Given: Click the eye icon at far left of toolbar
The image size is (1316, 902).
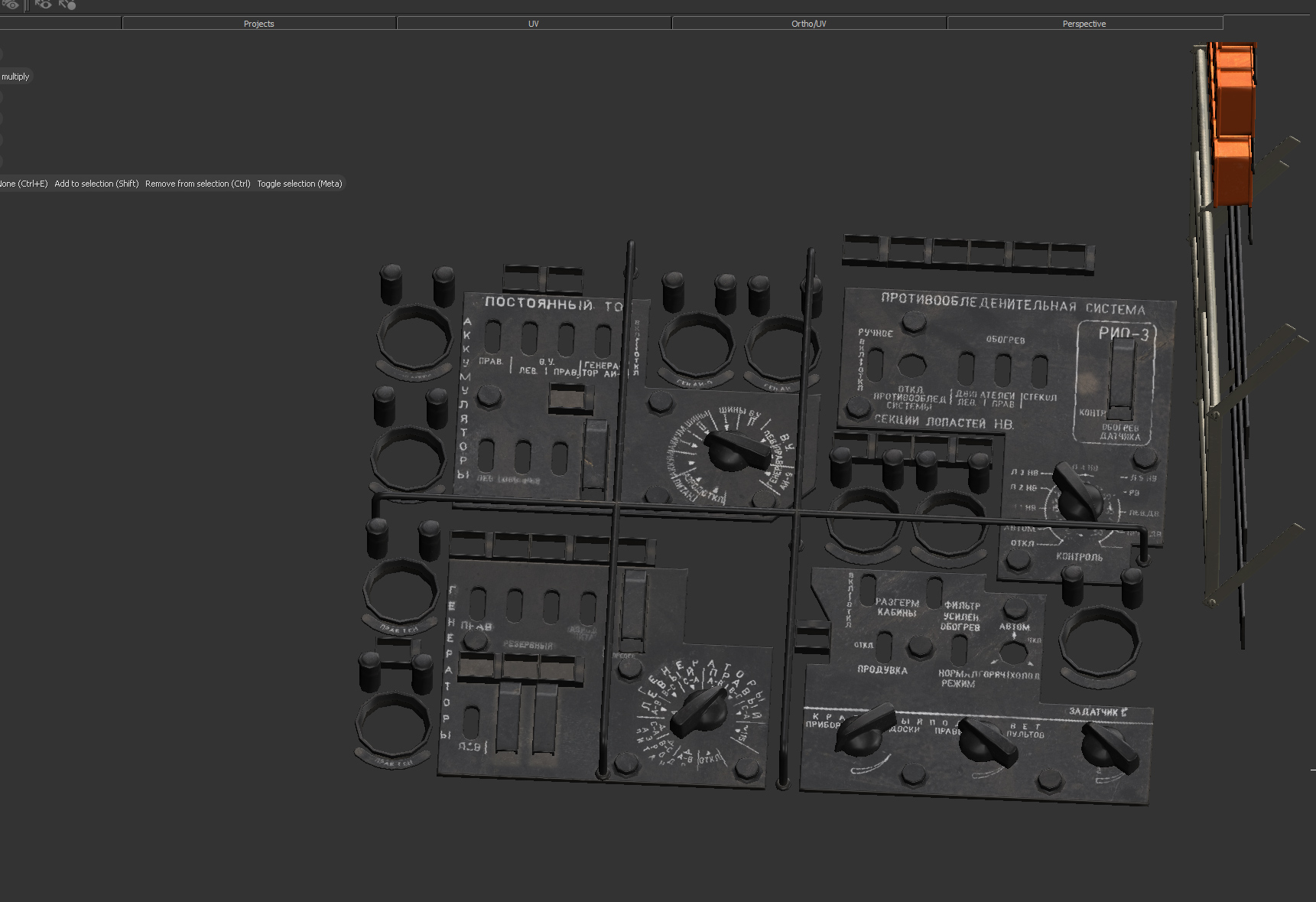Looking at the screenshot, I should coord(10,5).
